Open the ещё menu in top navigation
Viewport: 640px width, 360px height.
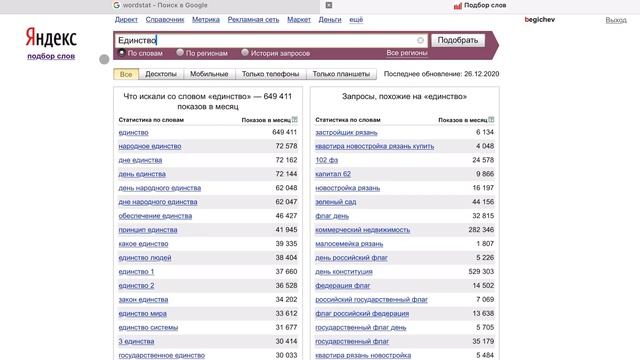pos(356,20)
